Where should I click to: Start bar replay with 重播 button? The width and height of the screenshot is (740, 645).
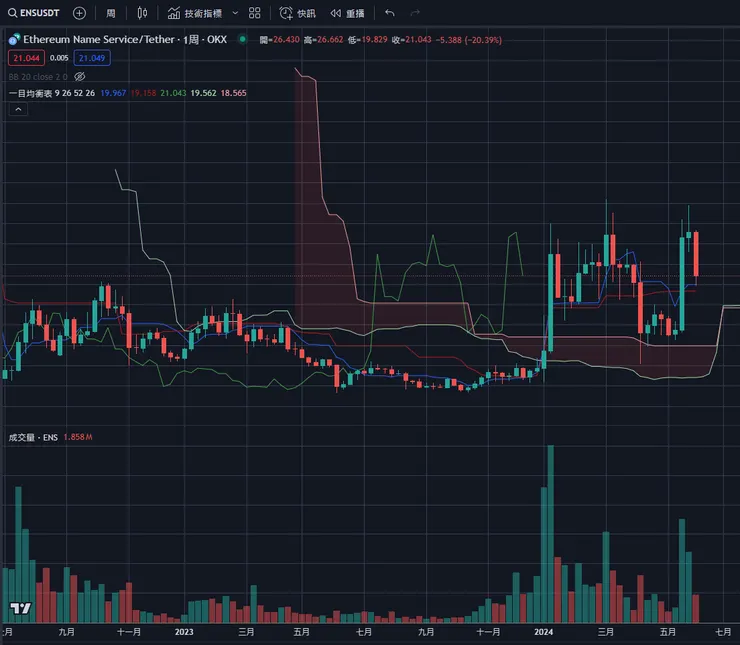tap(347, 13)
